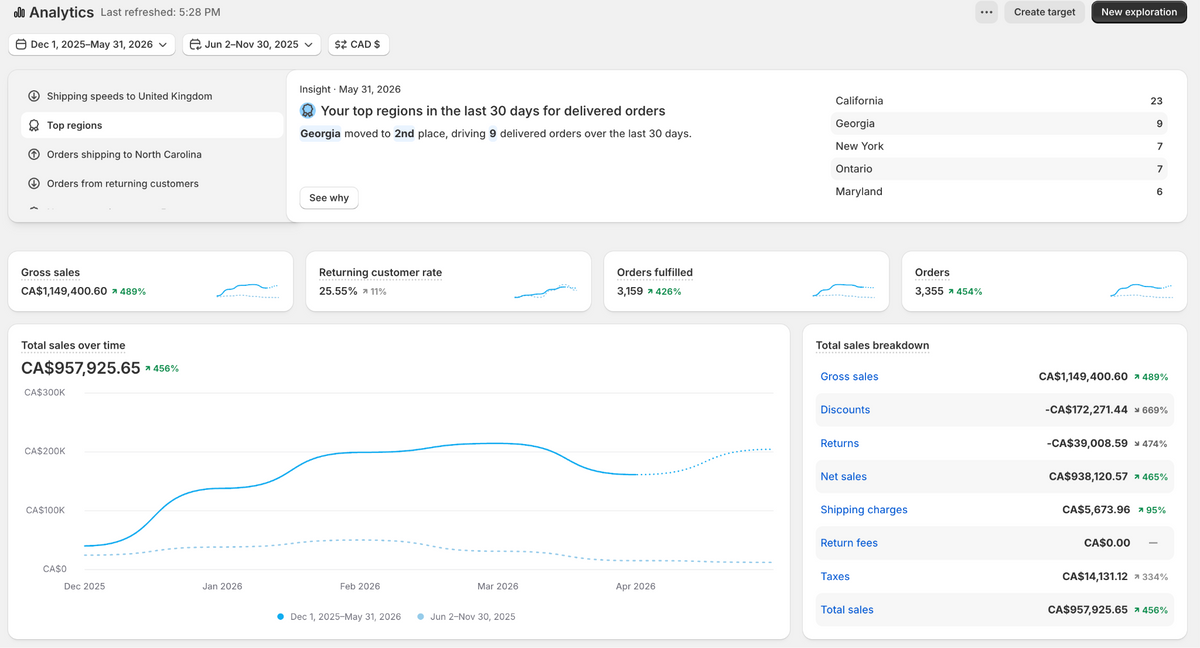The image size is (1200, 648).
Task: Open the CAD $ currency selector
Action: pyautogui.click(x=359, y=45)
